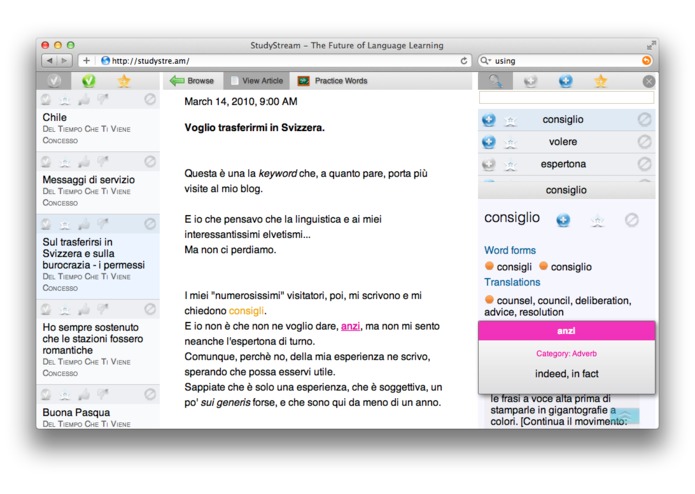Viewport: 695px width, 494px height.
Task: Give thumbs up to the Chile article
Action: point(84,100)
